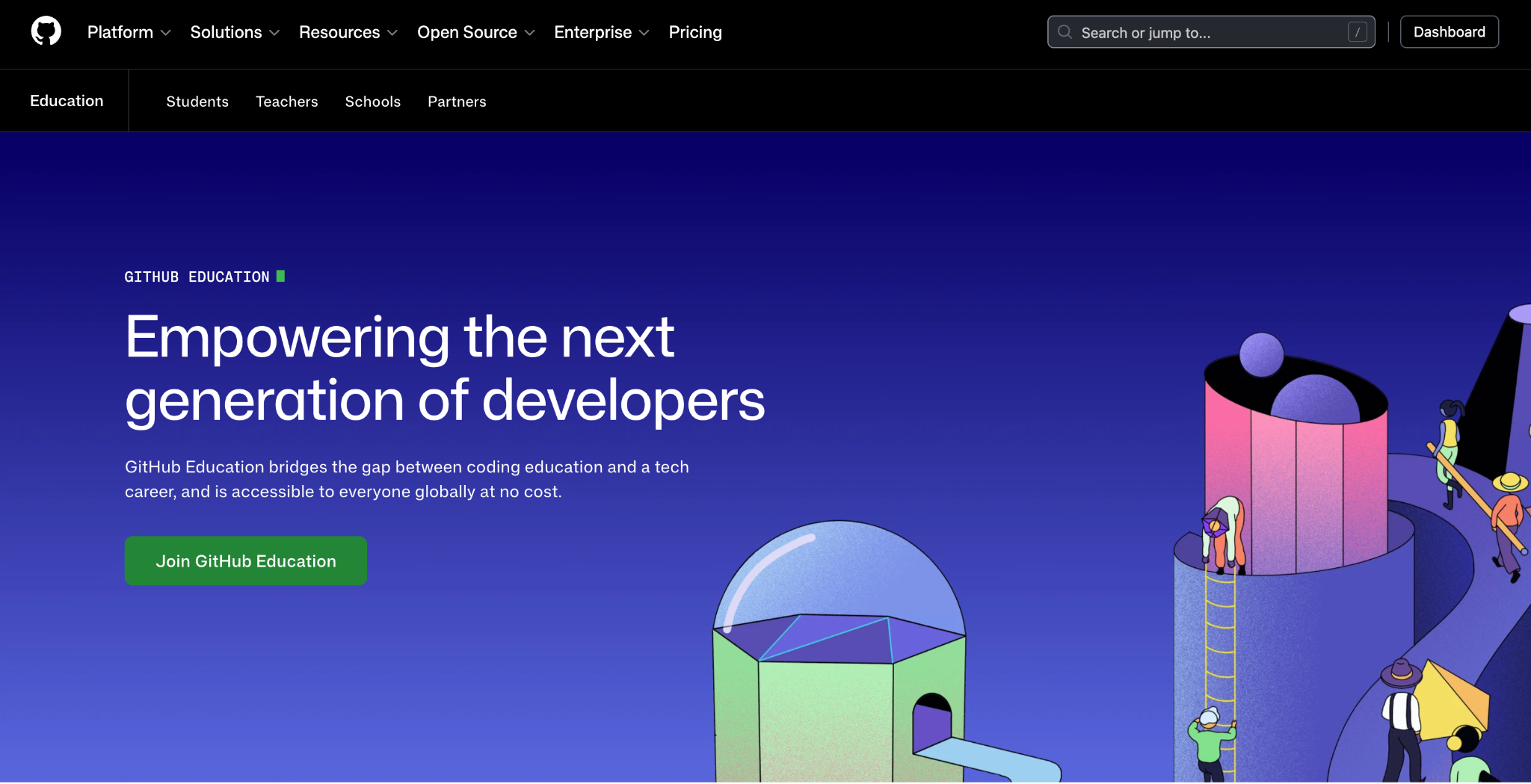Select the Education section heading
The image size is (1531, 784).
(x=67, y=101)
